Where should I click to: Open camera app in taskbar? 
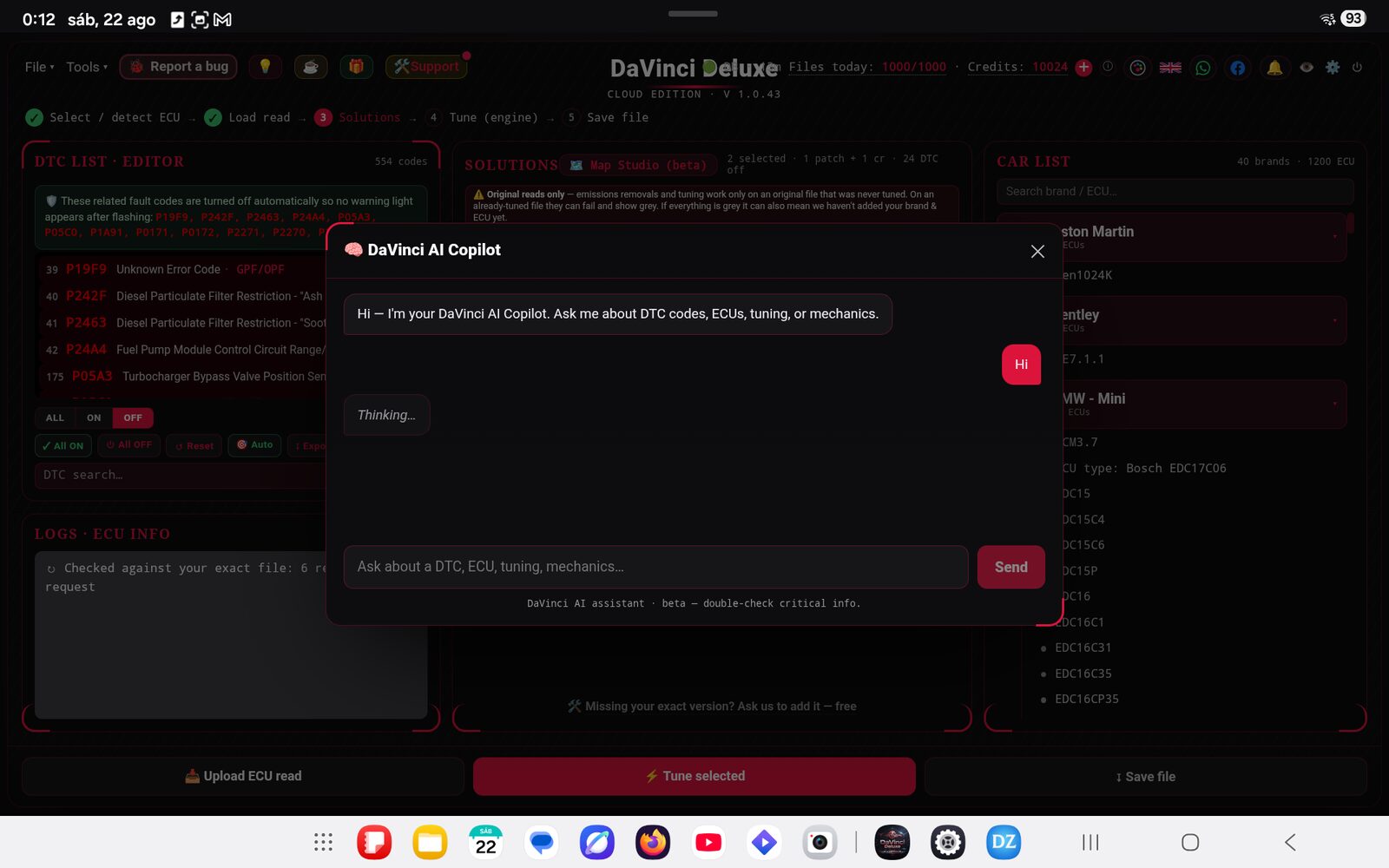(820, 842)
